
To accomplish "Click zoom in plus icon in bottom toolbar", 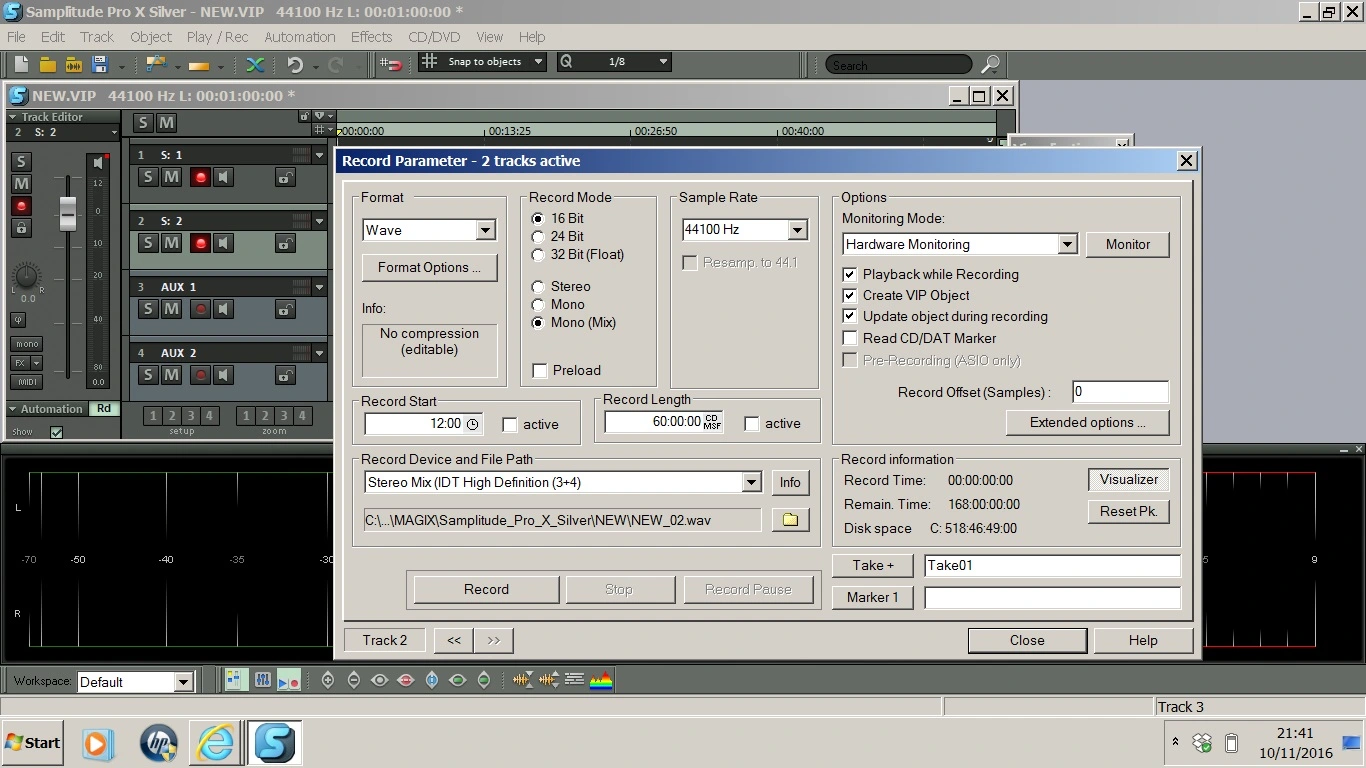I will (x=328, y=680).
